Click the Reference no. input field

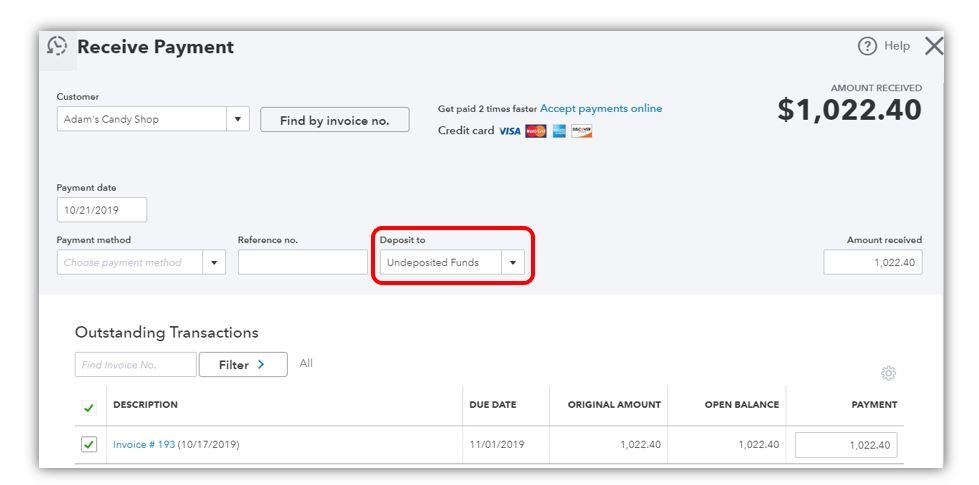[303, 262]
